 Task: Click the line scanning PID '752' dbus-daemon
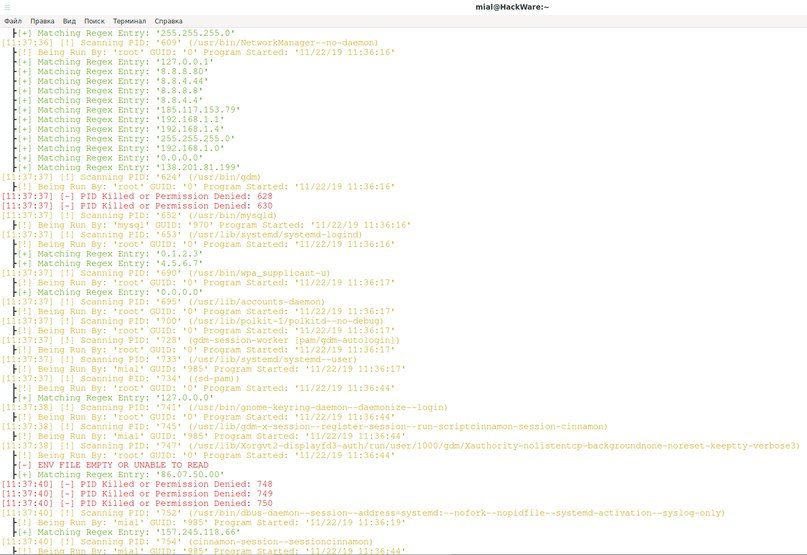coord(363,513)
